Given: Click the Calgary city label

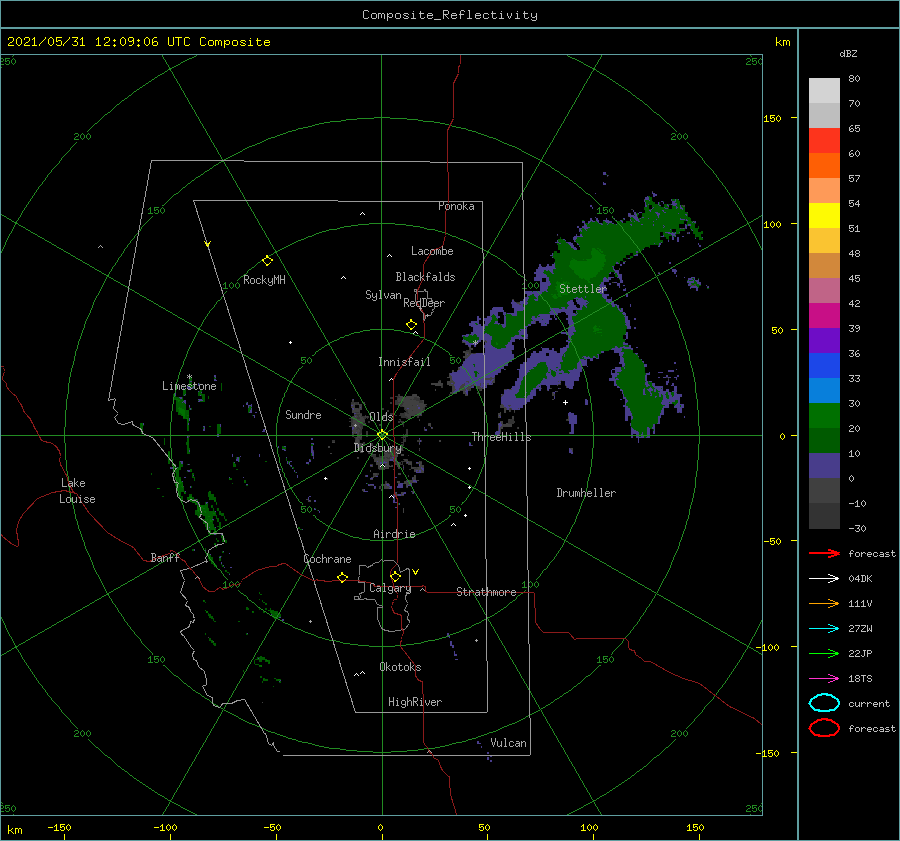Looking at the screenshot, I should tap(390, 588).
